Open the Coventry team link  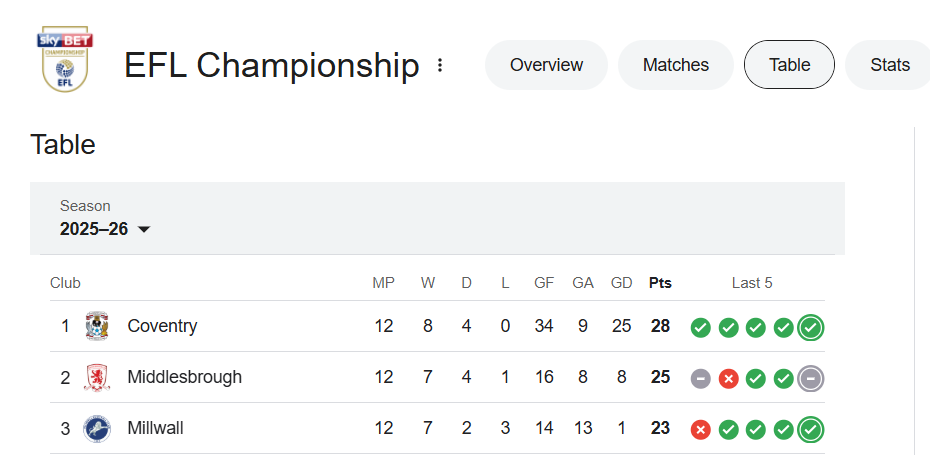[162, 326]
